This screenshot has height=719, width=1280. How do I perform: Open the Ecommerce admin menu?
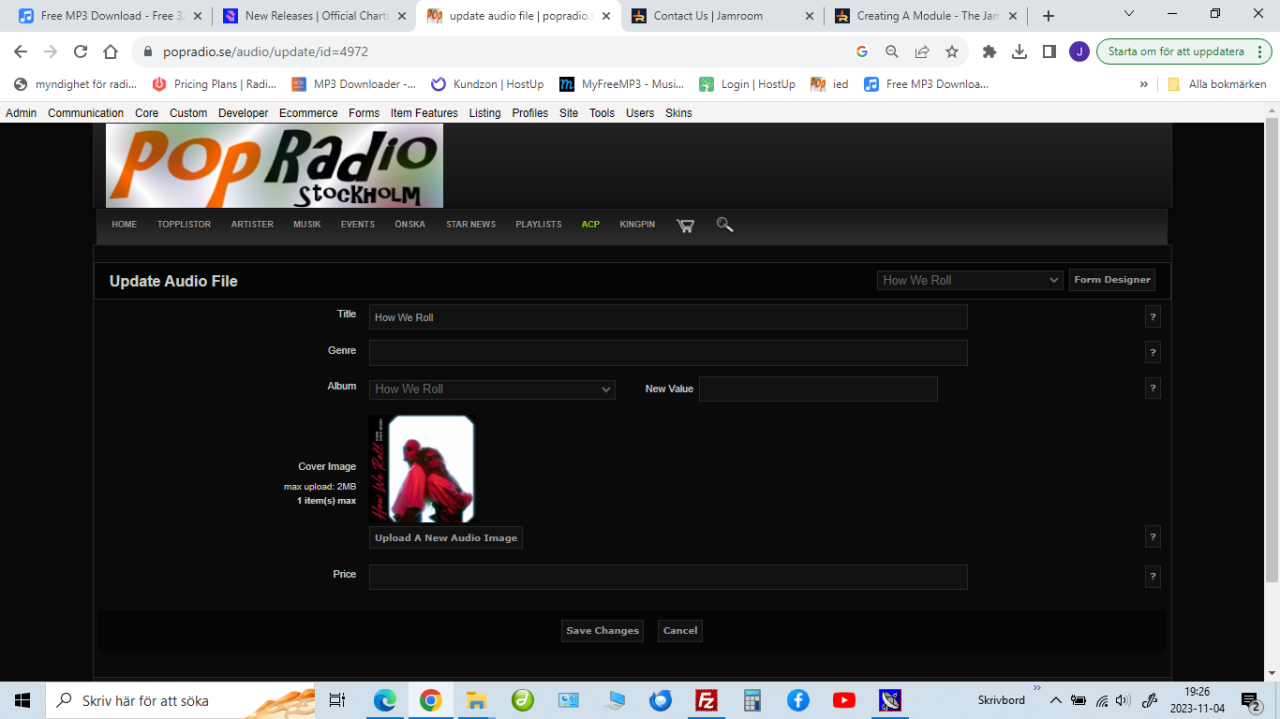[x=308, y=113]
